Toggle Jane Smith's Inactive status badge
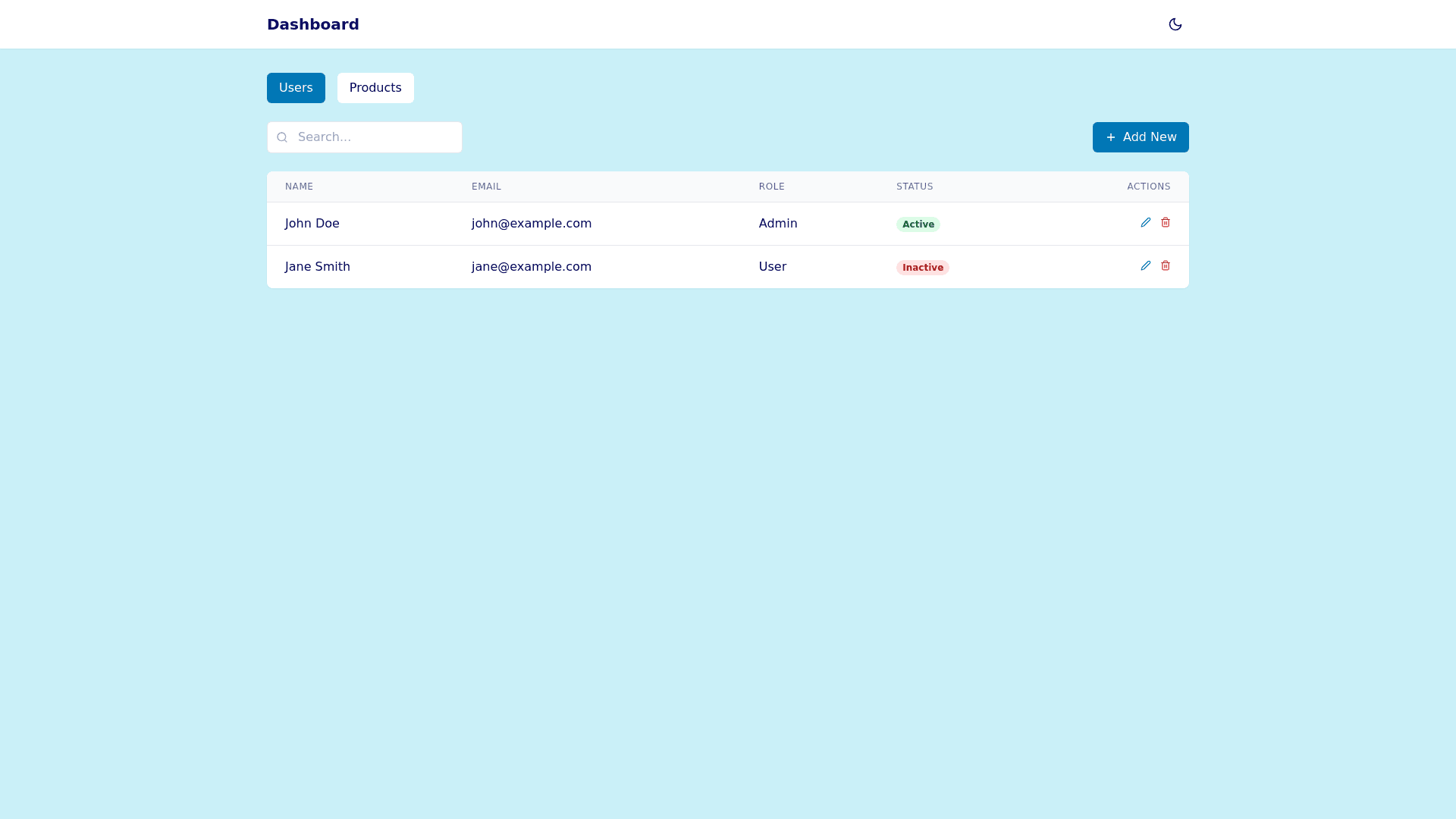This screenshot has width=1456, height=819. tap(922, 268)
